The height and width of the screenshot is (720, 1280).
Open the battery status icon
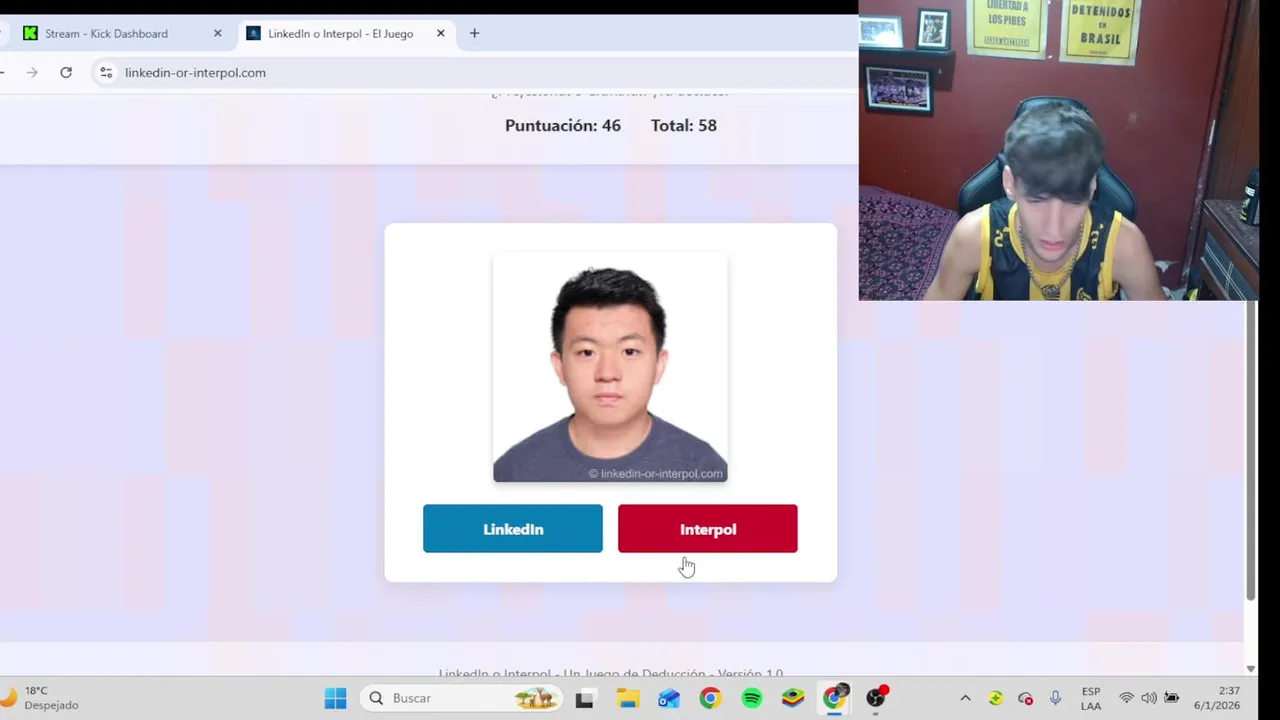click(1171, 698)
